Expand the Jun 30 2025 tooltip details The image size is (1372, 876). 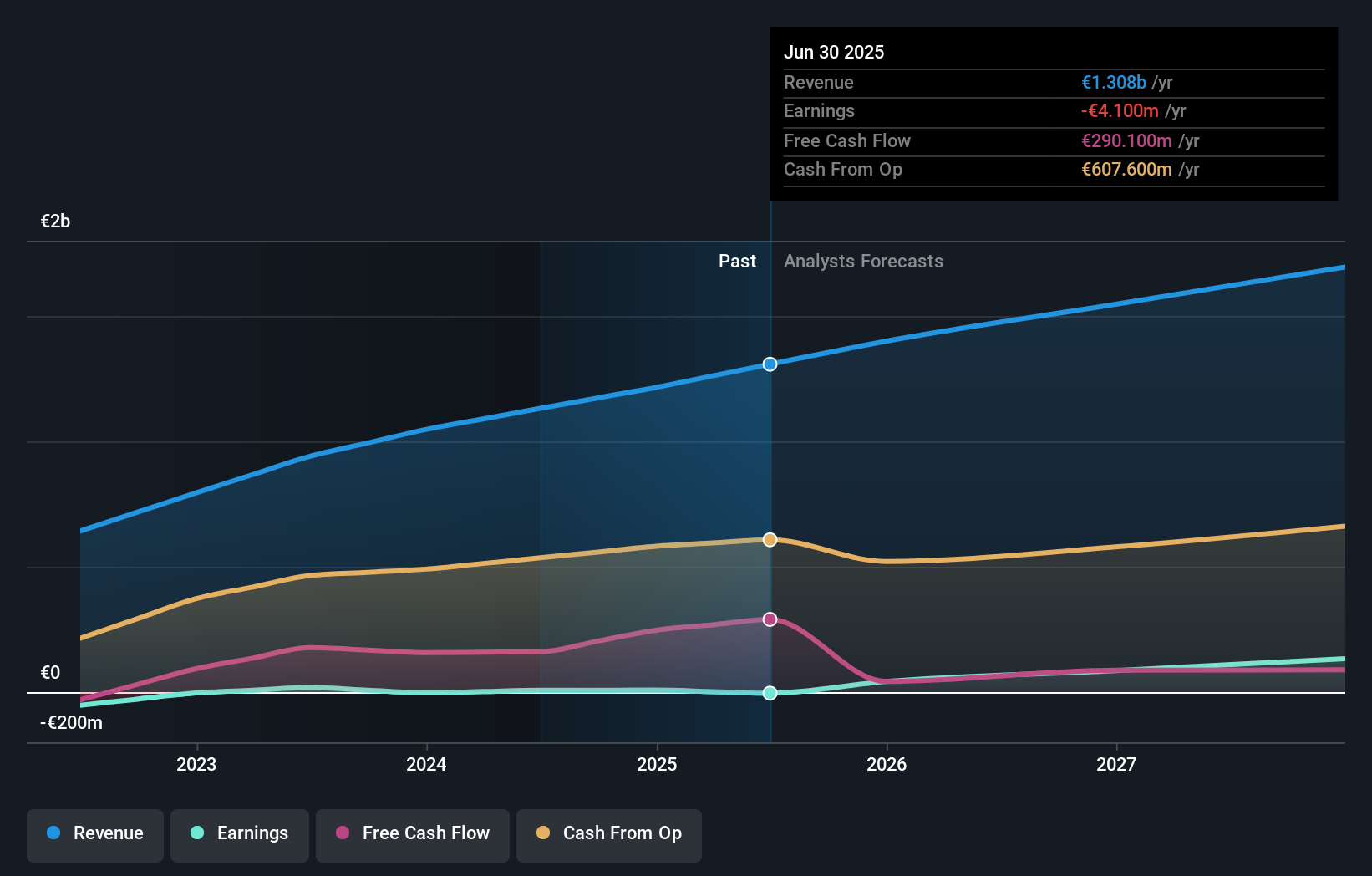(834, 52)
